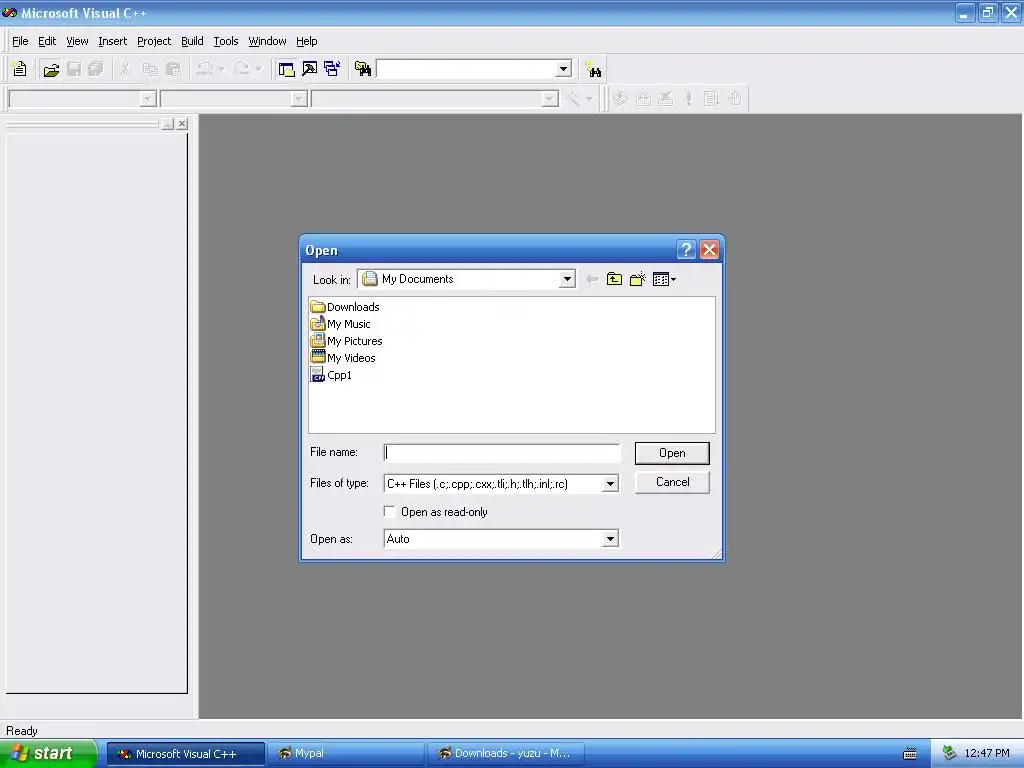The image size is (1024, 768).
Task: Click the Cancel button in dialog
Action: (x=672, y=482)
